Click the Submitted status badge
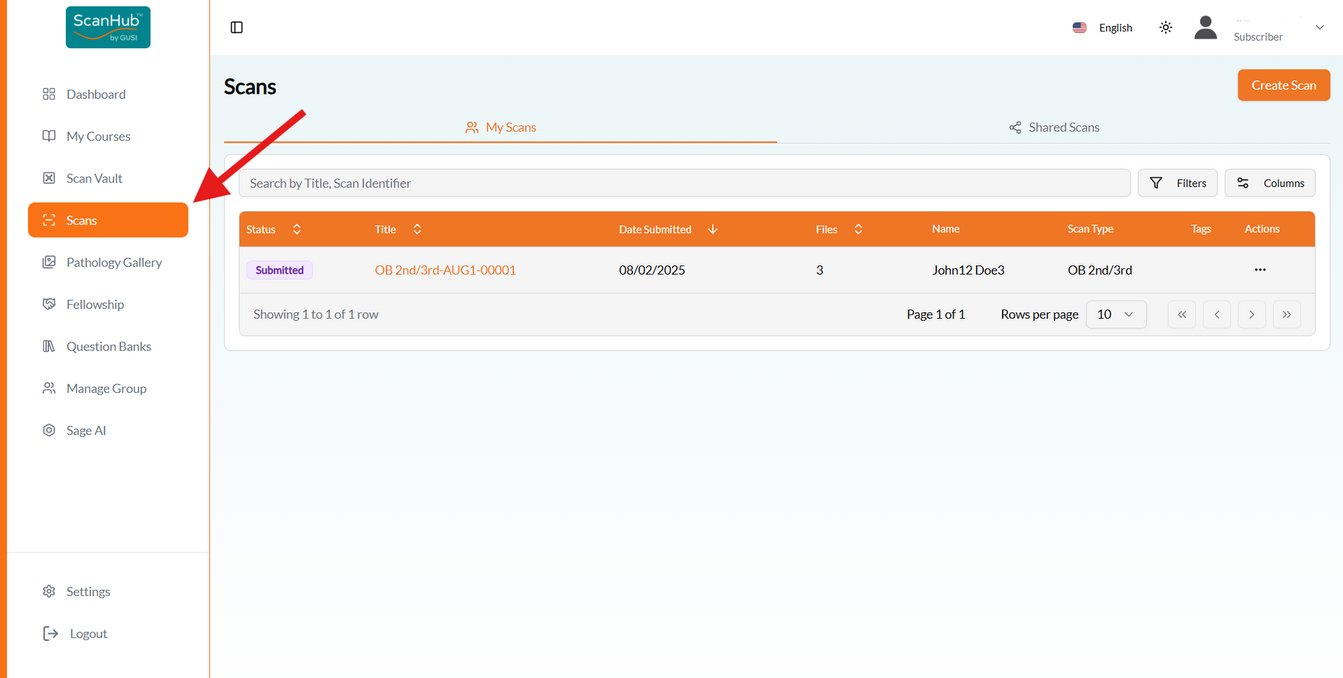This screenshot has height=678, width=1343. [x=280, y=270]
